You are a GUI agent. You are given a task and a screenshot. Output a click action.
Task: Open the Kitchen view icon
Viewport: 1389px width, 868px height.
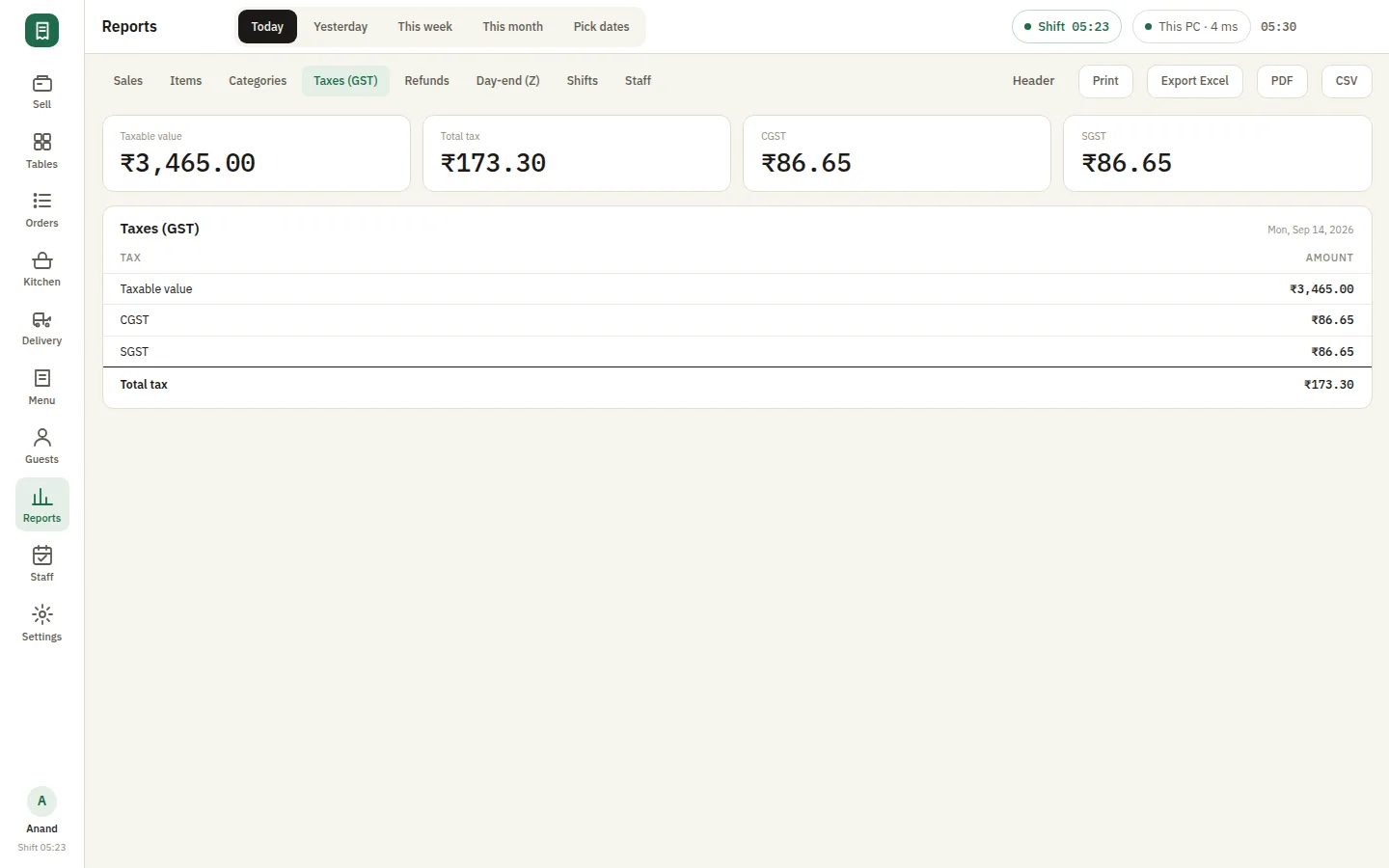tap(41, 260)
